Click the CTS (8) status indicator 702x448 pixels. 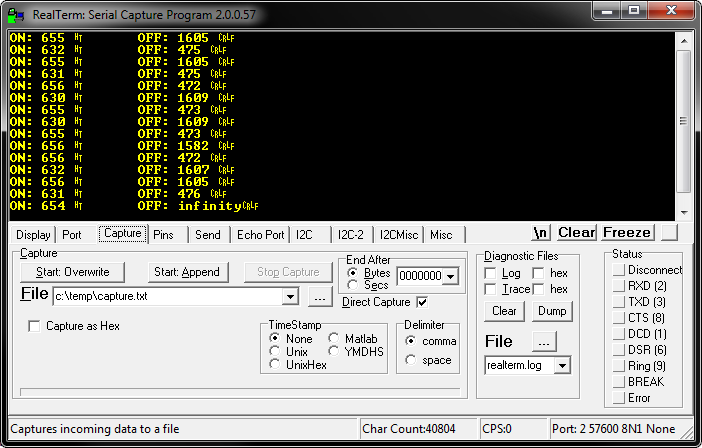[619, 318]
